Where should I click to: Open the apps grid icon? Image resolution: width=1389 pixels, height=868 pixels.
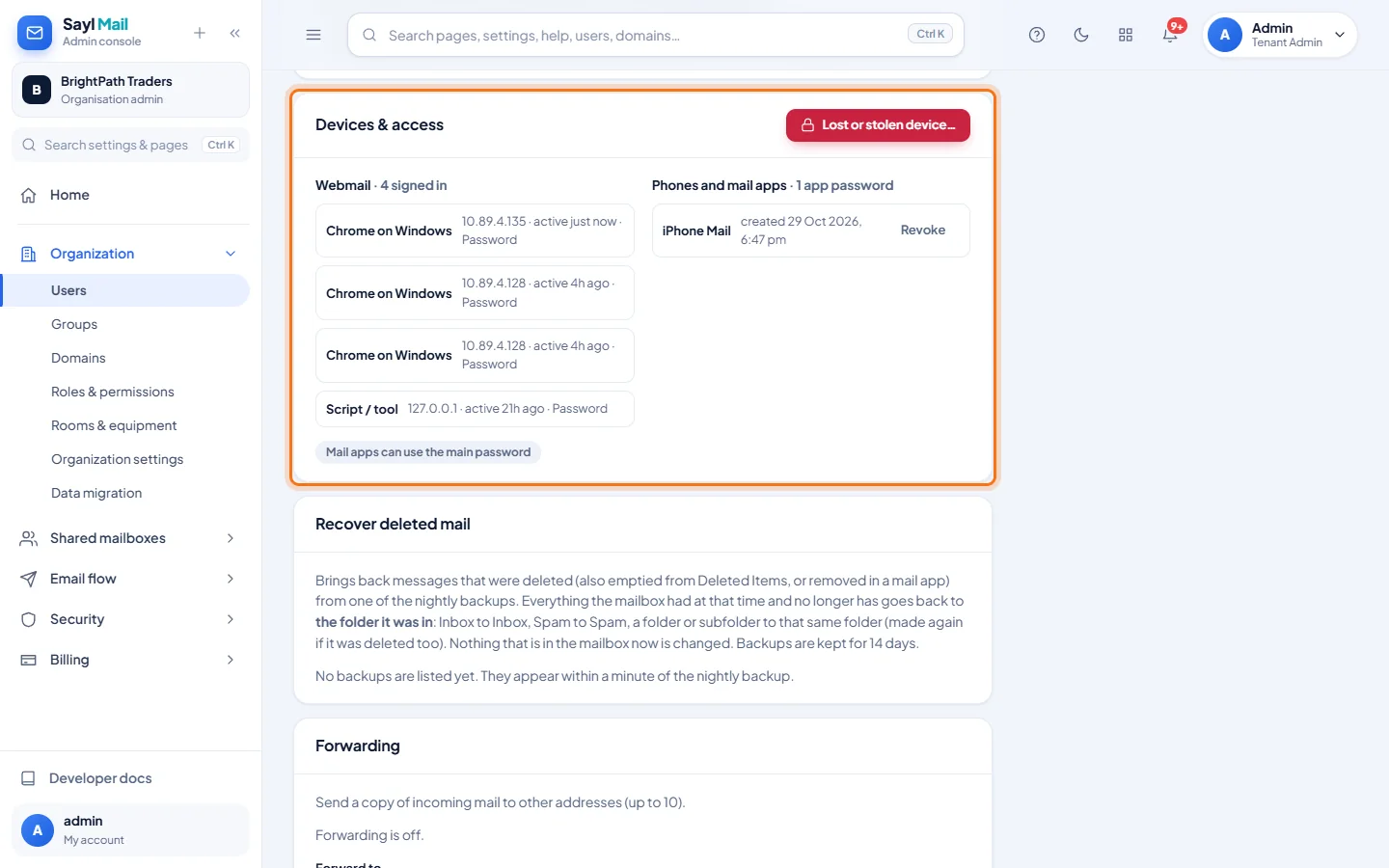(1126, 35)
